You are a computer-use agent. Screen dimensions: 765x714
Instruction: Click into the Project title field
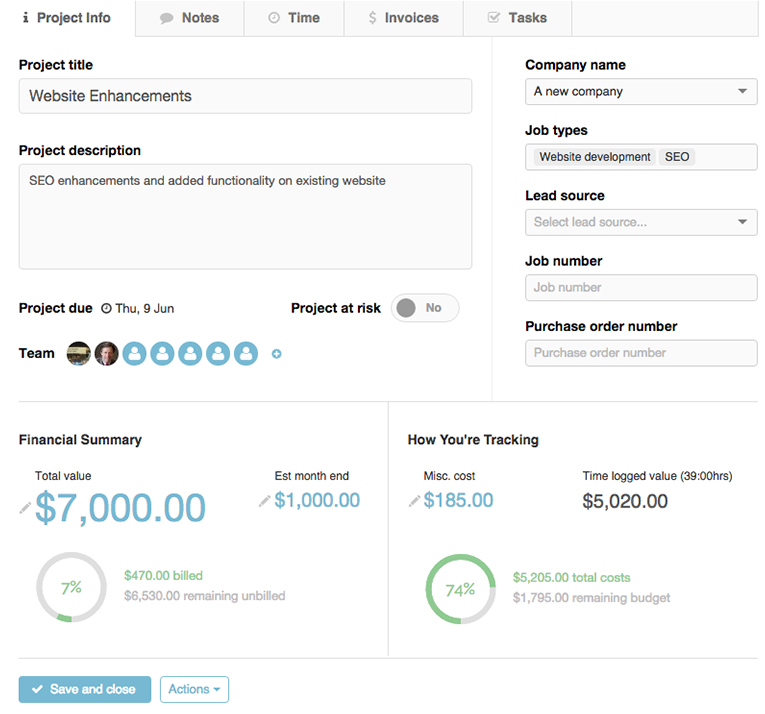pyautogui.click(x=245, y=96)
